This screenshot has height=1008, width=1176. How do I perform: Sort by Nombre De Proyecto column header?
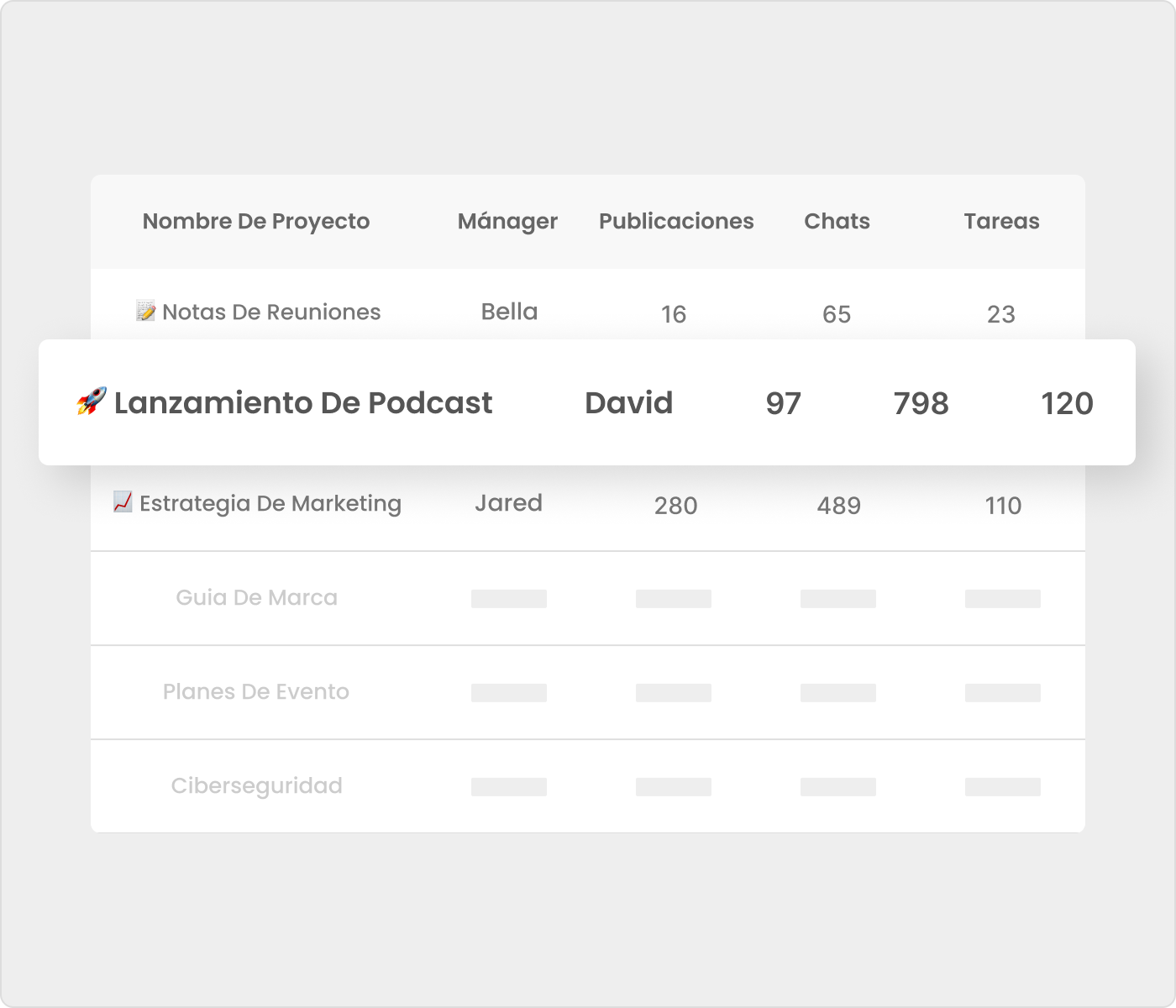(x=255, y=221)
